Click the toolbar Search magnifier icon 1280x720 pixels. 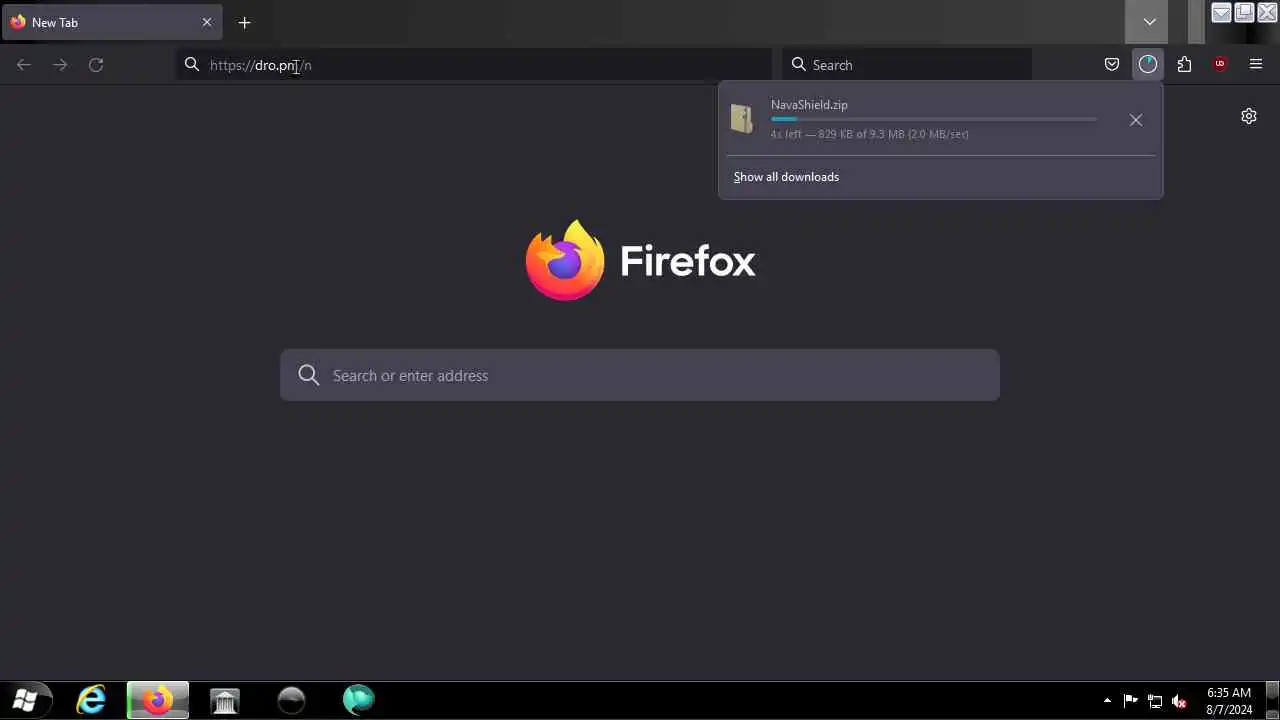point(799,65)
